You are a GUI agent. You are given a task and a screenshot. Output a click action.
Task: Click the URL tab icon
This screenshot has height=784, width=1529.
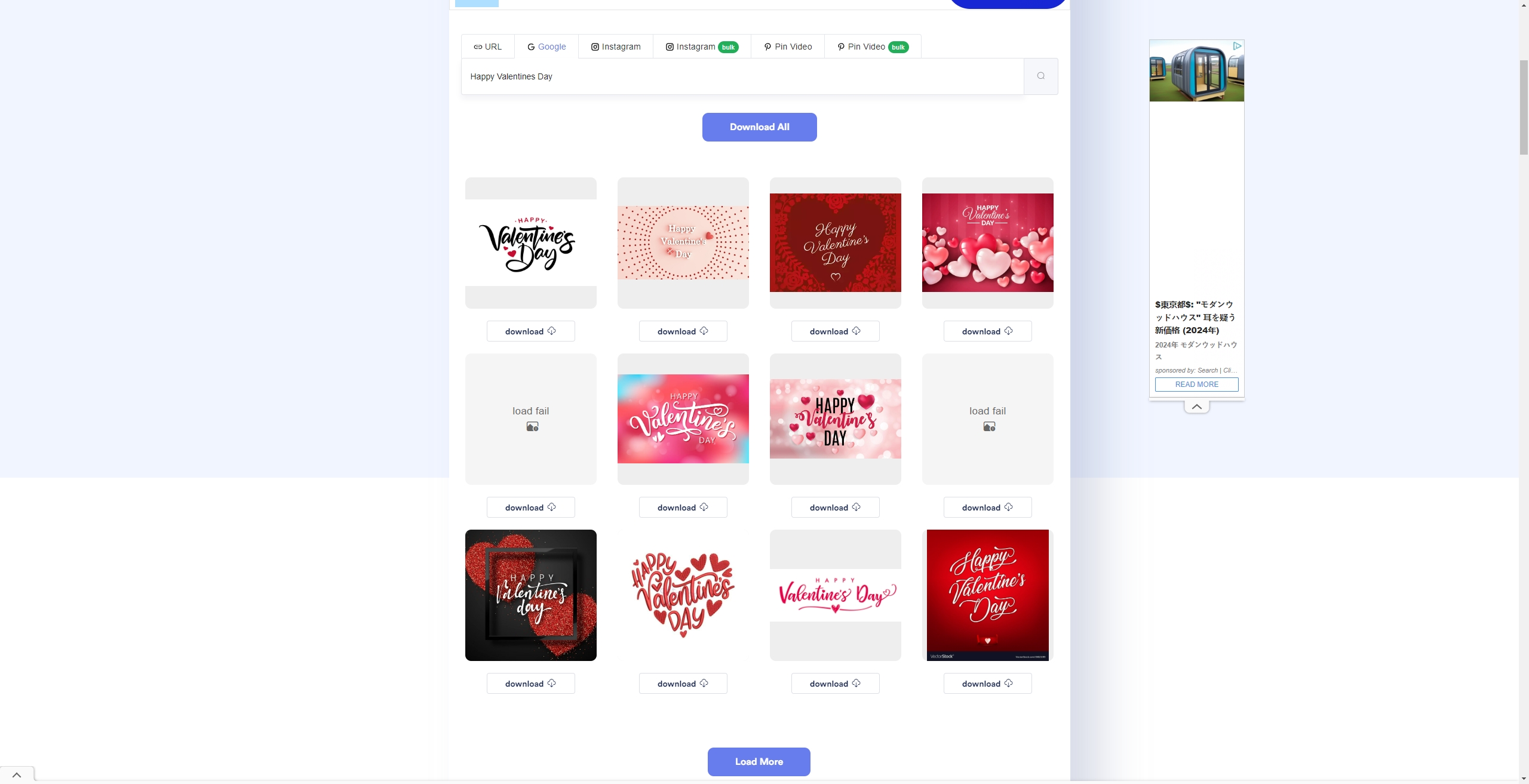coord(478,46)
